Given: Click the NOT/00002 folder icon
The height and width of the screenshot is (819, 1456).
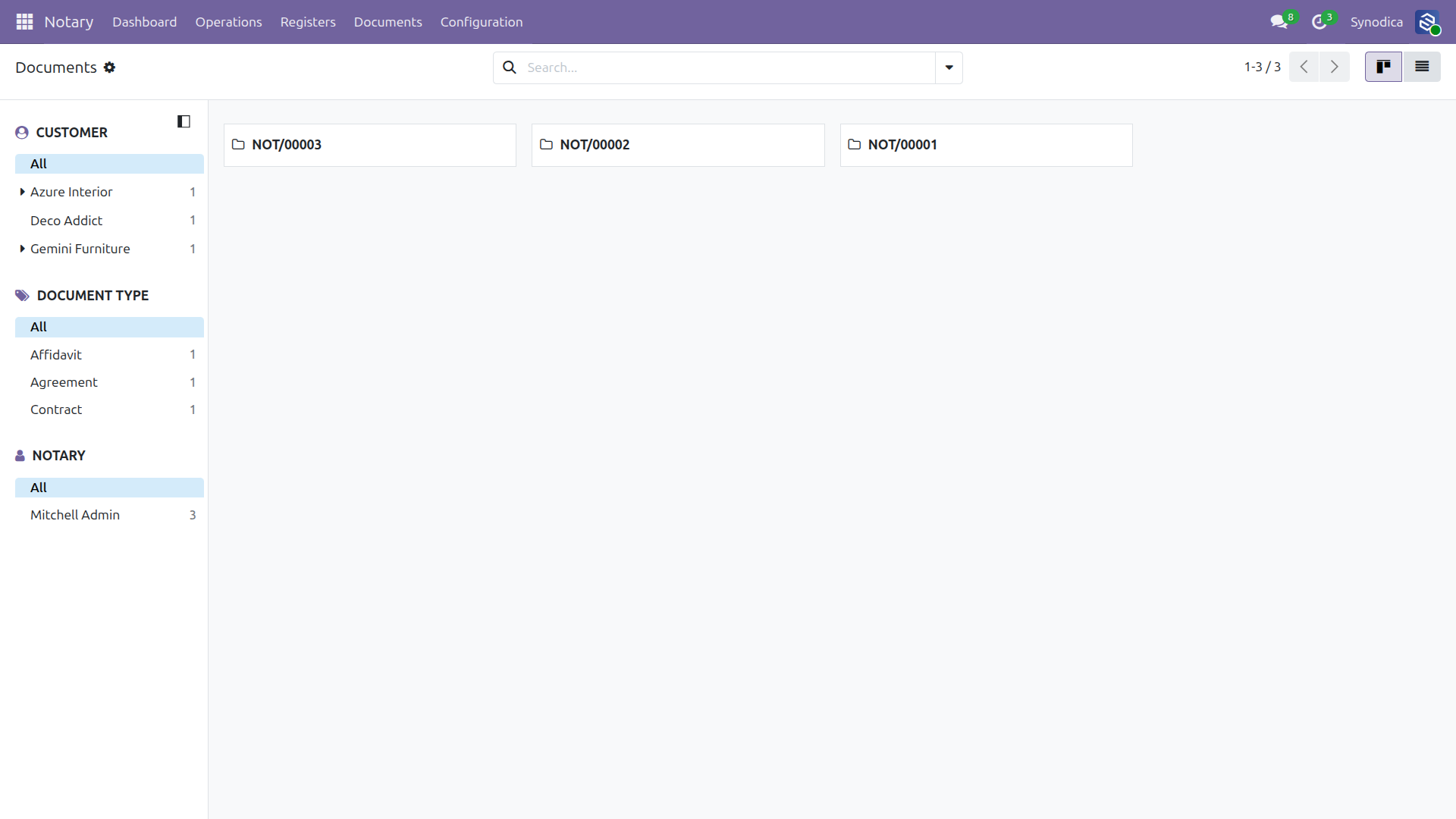Looking at the screenshot, I should (x=546, y=144).
